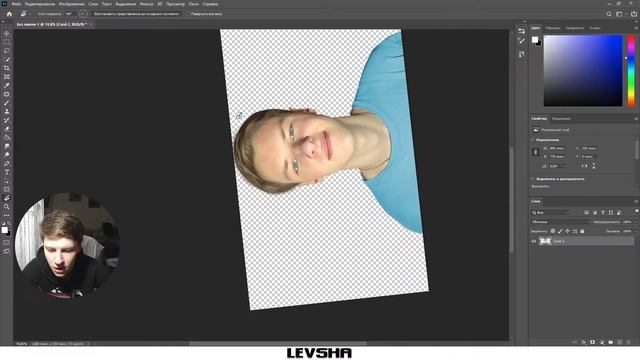Toggle layer filtering switch

pos(636,211)
